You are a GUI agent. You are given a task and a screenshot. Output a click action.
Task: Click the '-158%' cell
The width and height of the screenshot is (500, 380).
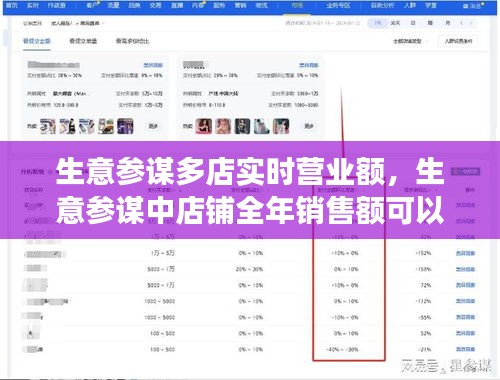pos(423,269)
